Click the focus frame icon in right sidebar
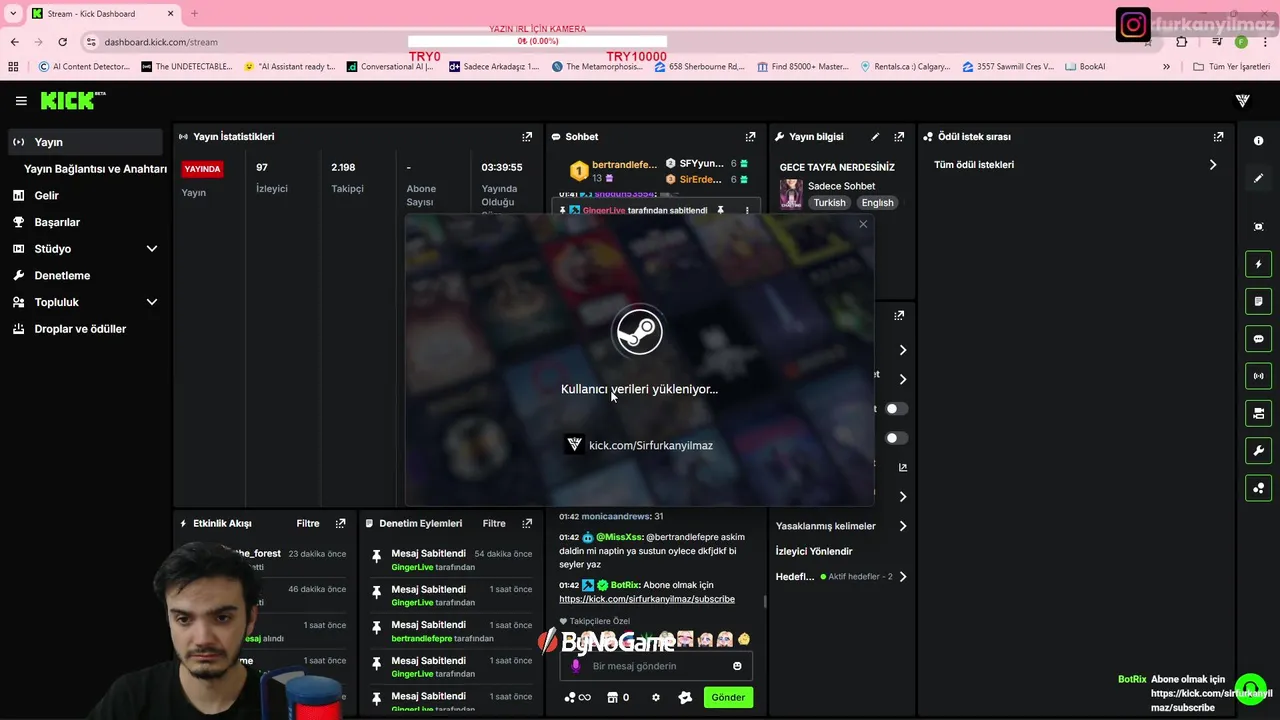Viewport: 1280px width, 720px height. pos(1259,227)
